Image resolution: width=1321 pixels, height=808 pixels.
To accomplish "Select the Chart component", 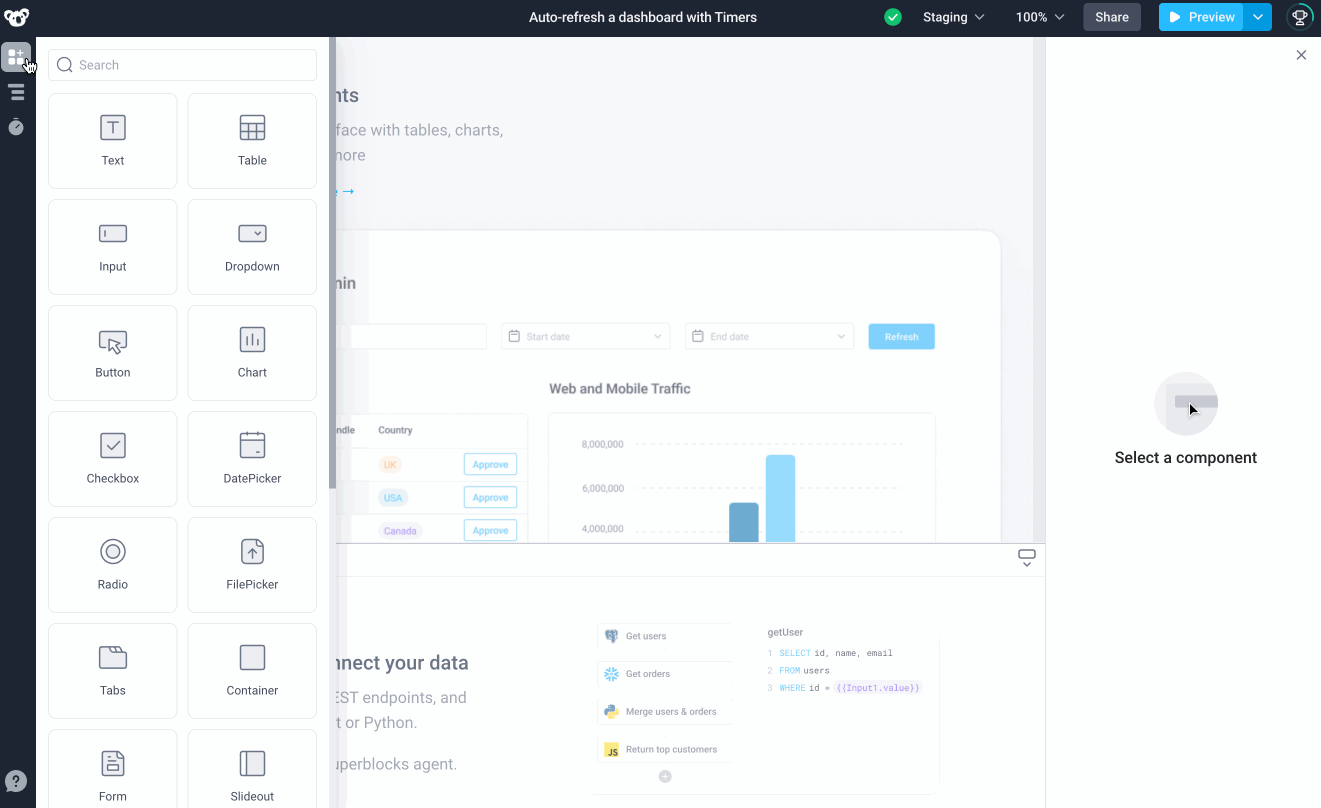I will [x=252, y=353].
